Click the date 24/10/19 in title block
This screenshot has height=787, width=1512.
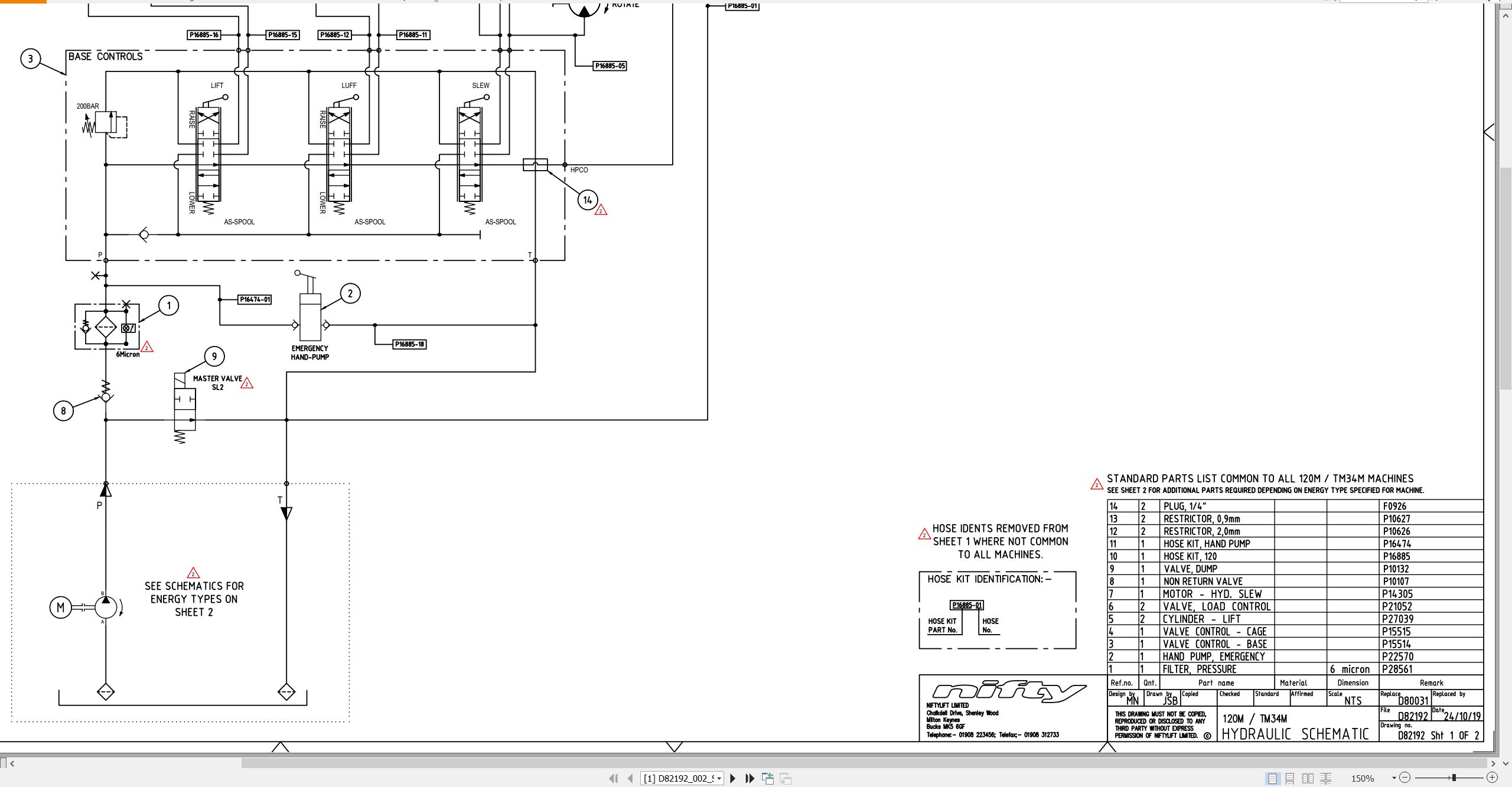[1462, 716]
